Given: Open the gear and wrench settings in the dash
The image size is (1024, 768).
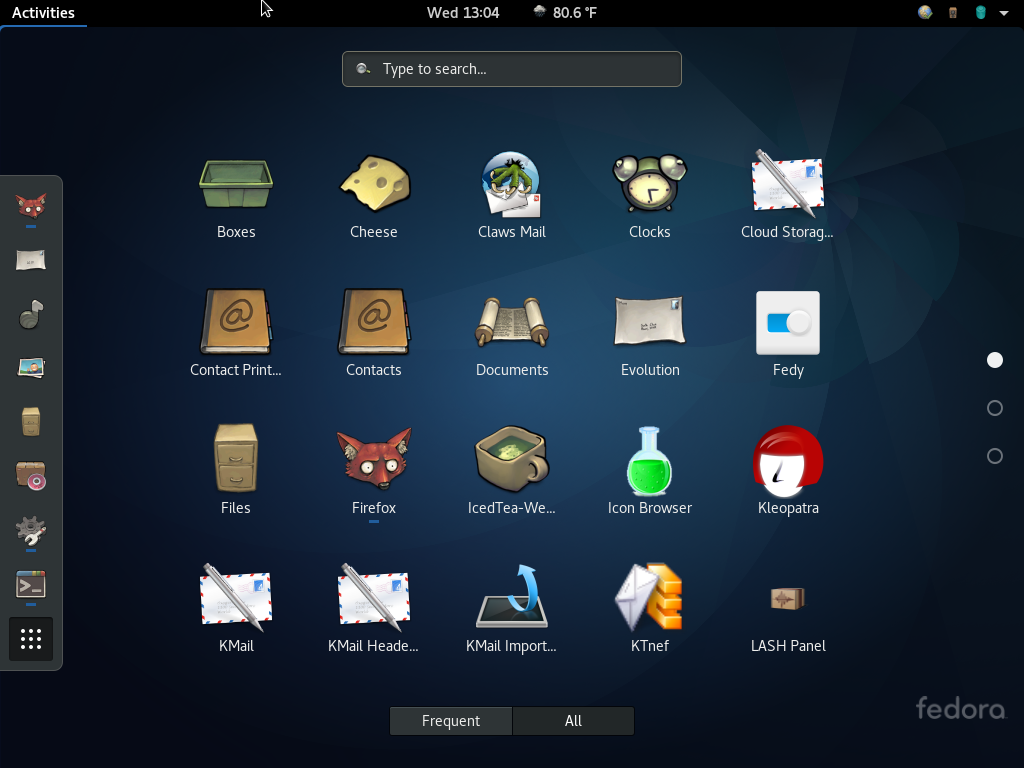Looking at the screenshot, I should pos(31,530).
